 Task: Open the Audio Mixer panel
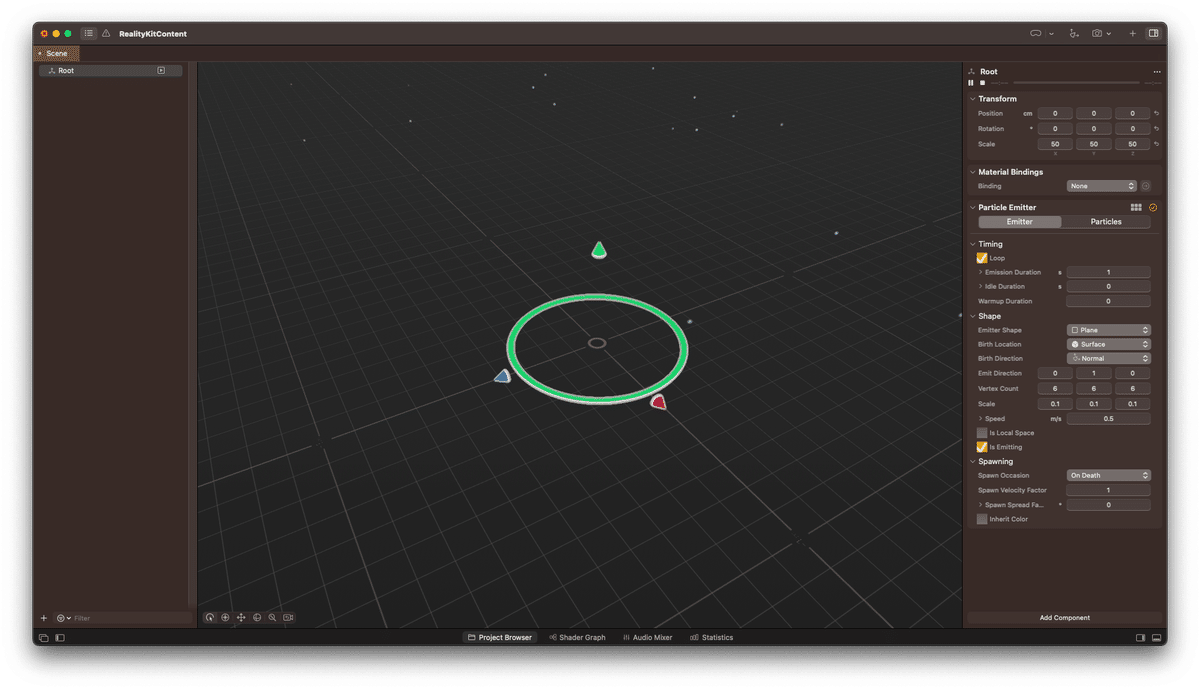coord(647,637)
